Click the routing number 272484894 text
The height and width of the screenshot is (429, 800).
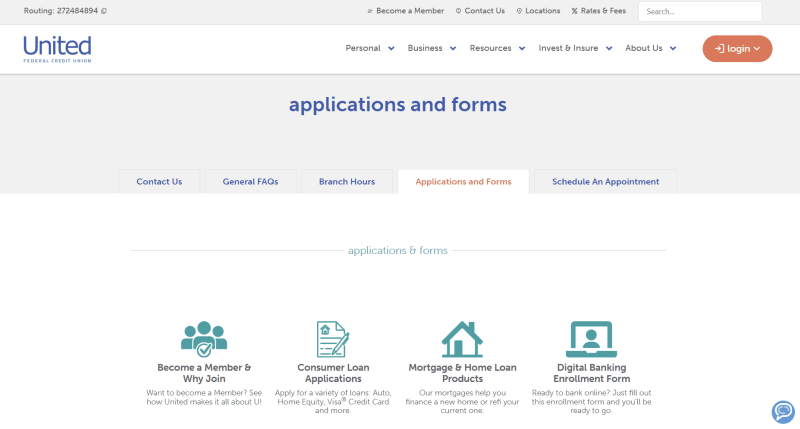(x=77, y=11)
